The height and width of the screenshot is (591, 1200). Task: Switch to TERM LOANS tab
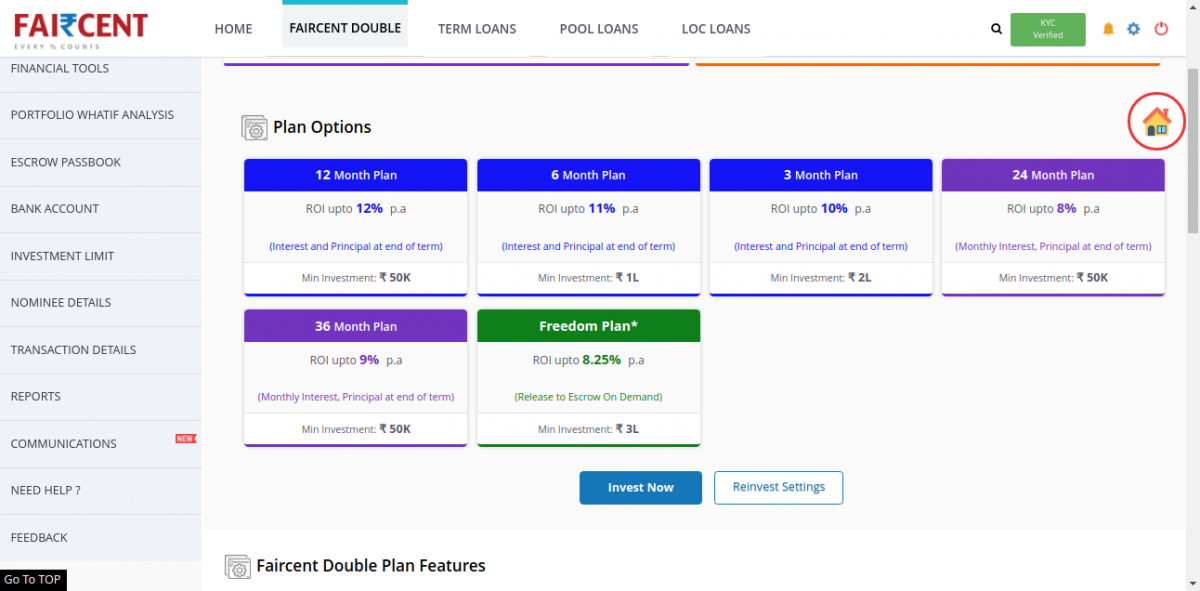(x=477, y=29)
